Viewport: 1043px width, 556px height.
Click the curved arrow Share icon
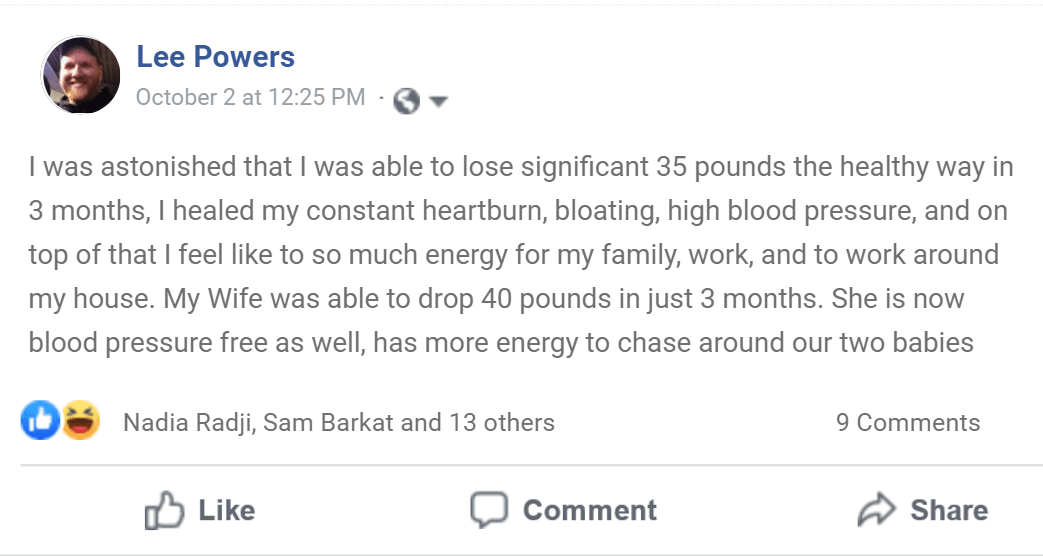(877, 511)
